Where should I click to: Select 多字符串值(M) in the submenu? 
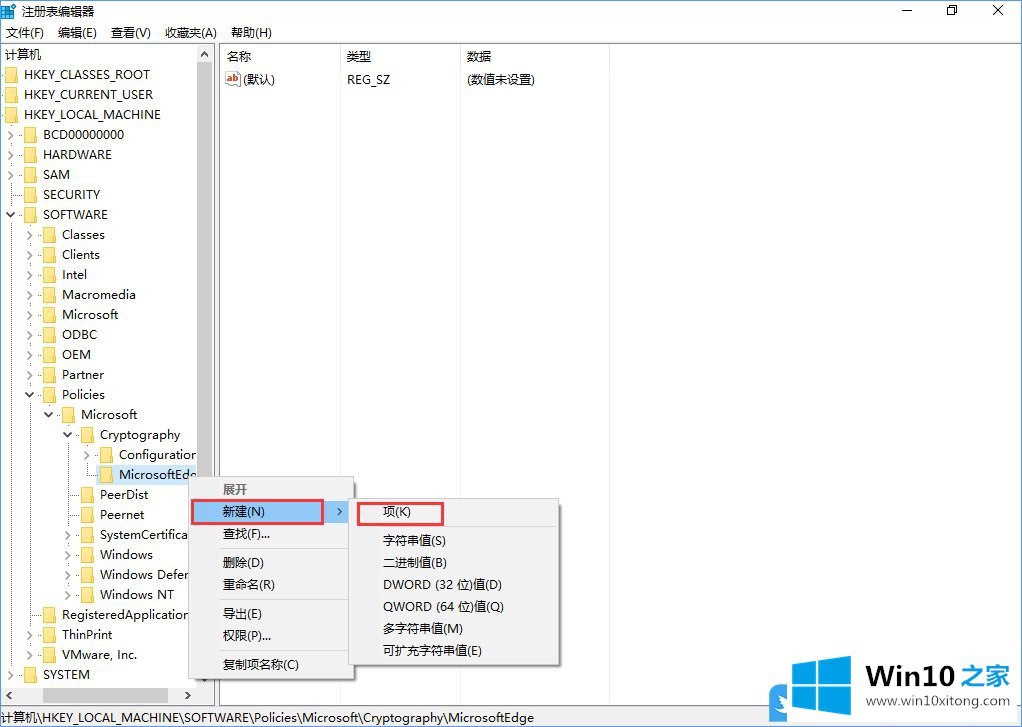click(454, 629)
